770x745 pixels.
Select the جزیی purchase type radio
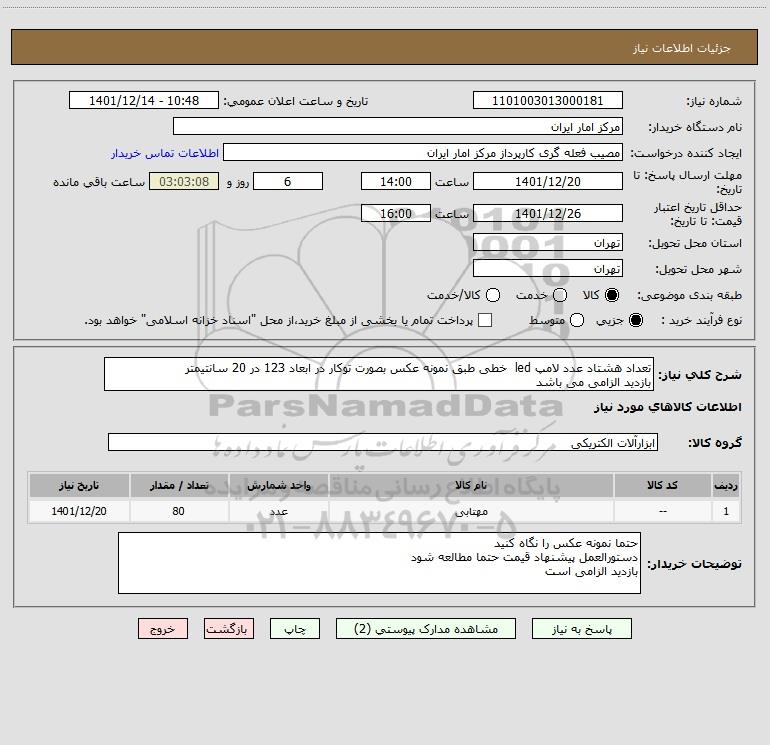pyautogui.click(x=635, y=320)
